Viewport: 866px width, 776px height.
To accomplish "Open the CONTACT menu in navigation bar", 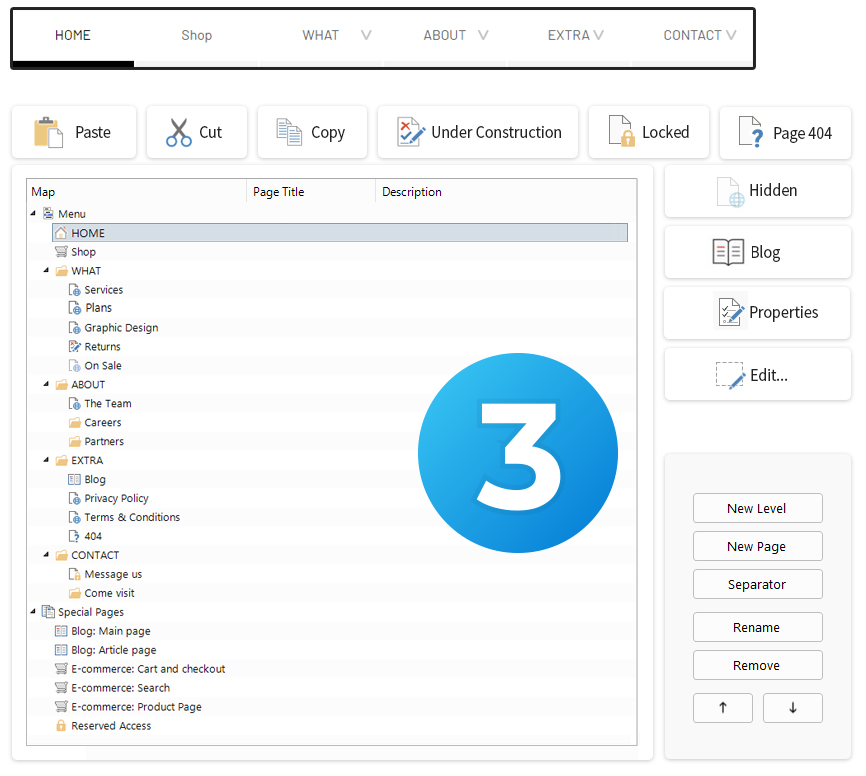I will [x=699, y=35].
